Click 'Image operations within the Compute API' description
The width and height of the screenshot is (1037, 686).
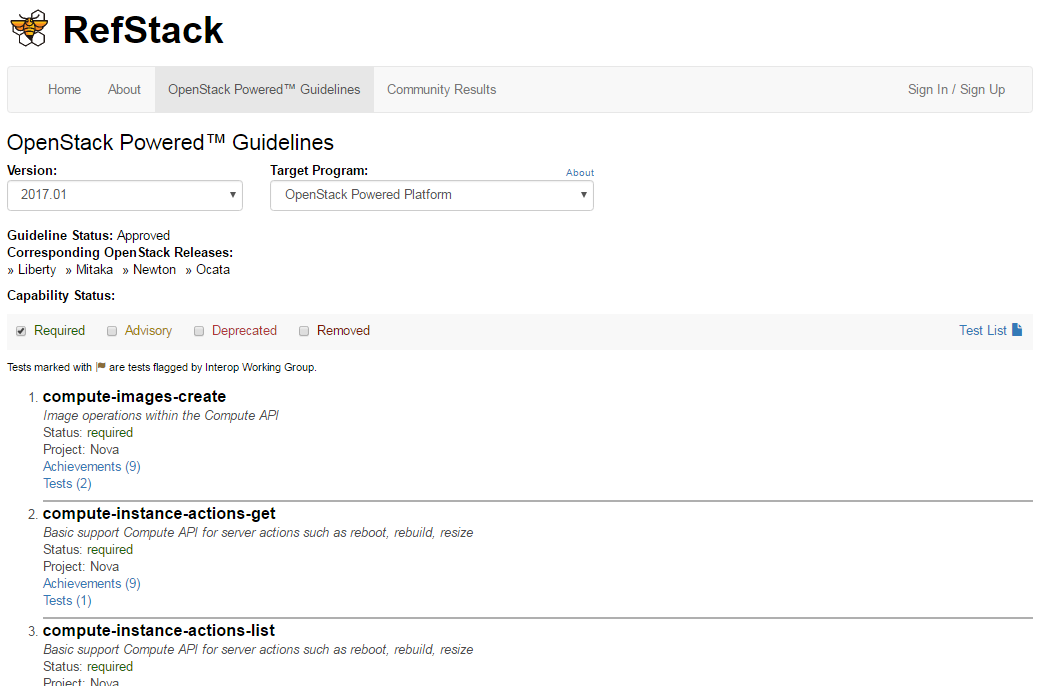point(161,415)
